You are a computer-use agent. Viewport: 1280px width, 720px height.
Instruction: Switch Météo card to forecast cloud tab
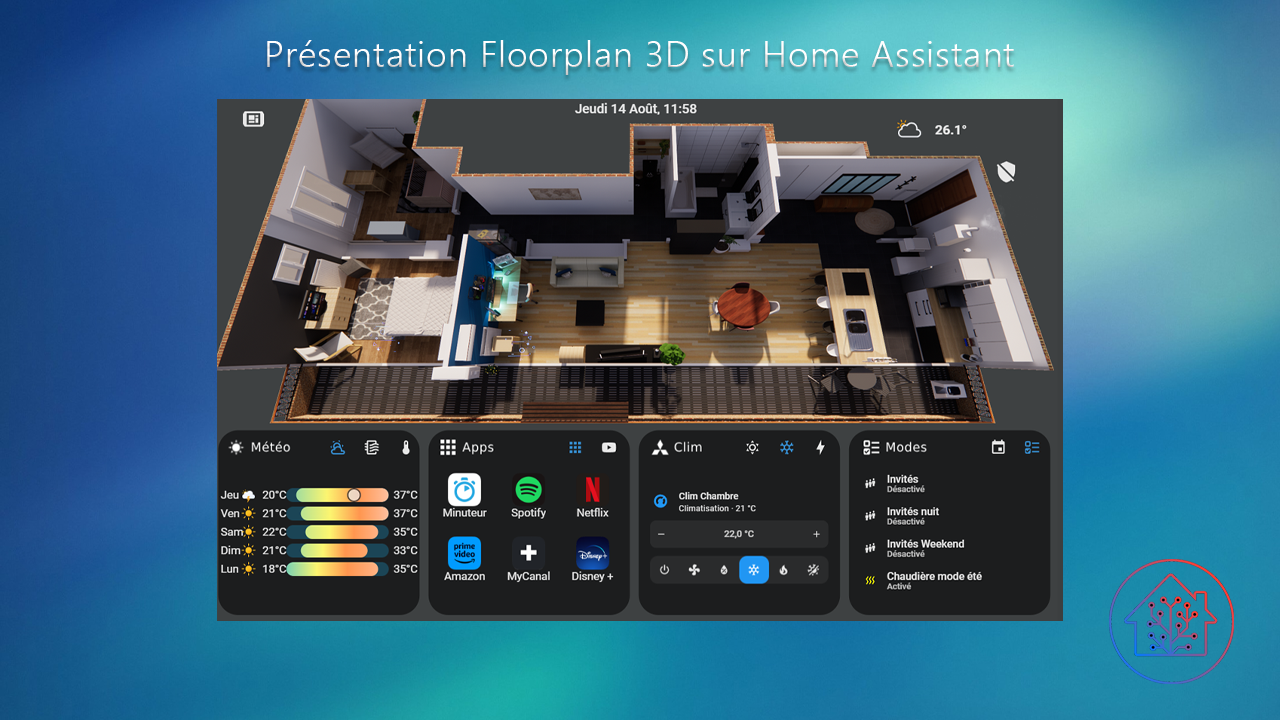pyautogui.click(x=338, y=448)
